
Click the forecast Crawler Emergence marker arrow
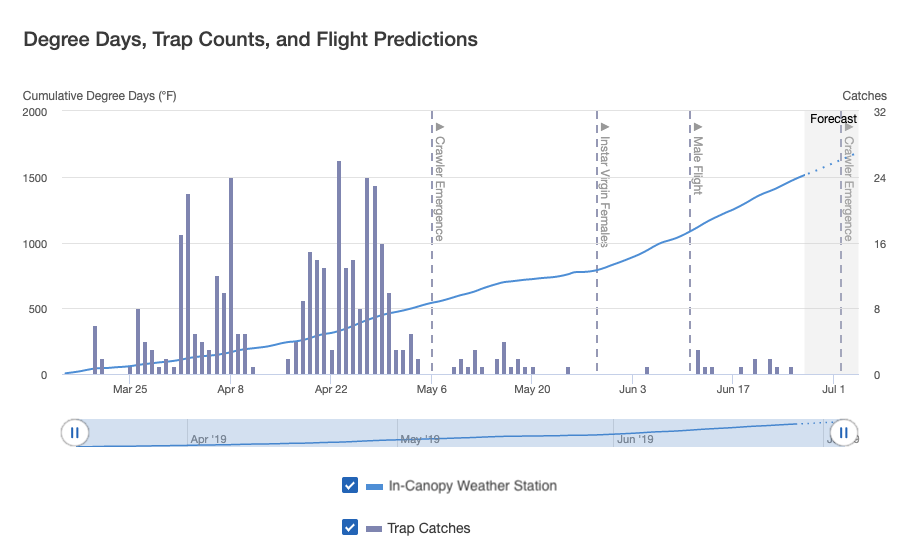(x=849, y=127)
